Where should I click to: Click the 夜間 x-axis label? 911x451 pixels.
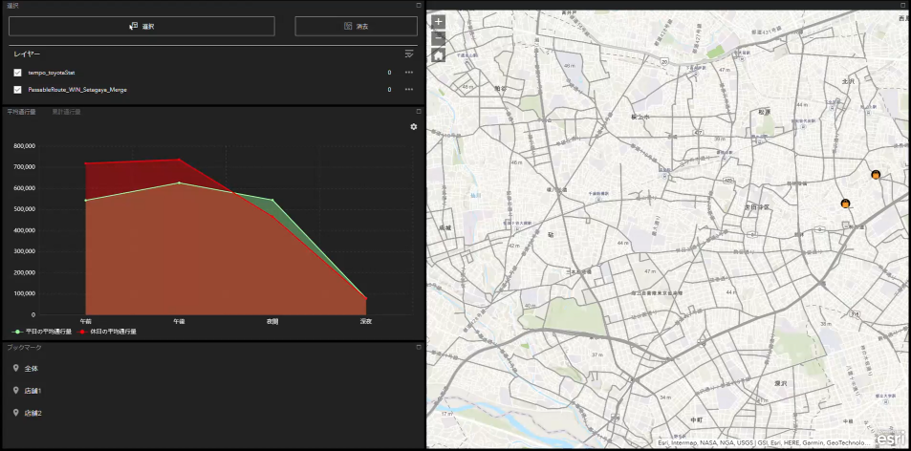click(x=272, y=321)
